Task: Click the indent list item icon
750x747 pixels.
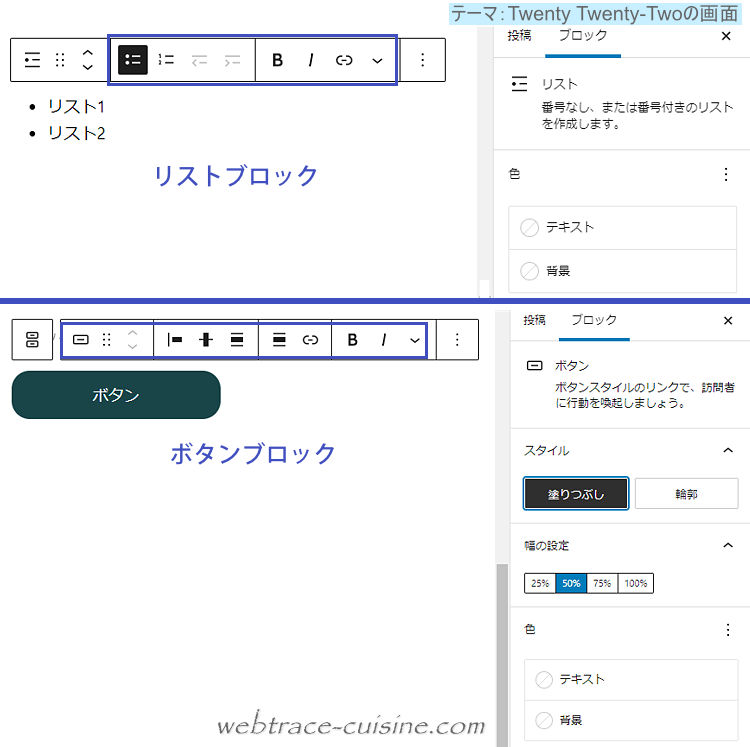Action: 232,60
